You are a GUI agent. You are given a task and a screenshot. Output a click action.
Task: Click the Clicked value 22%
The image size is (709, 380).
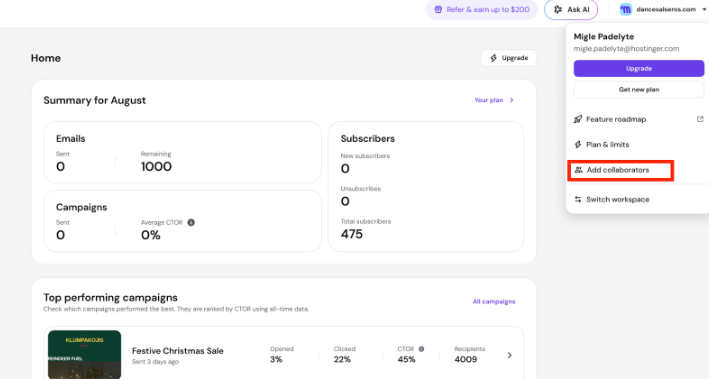pos(342,359)
